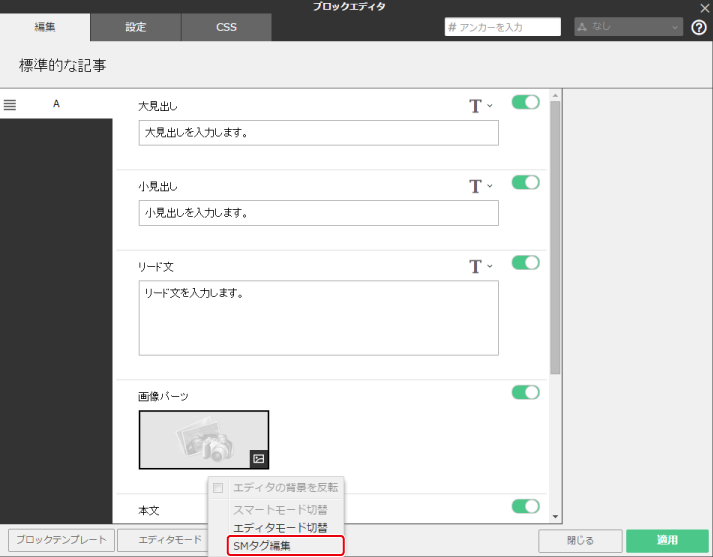Viewport: 713px width, 557px height.
Task: Click the 大見出し text input field
Action: [318, 133]
